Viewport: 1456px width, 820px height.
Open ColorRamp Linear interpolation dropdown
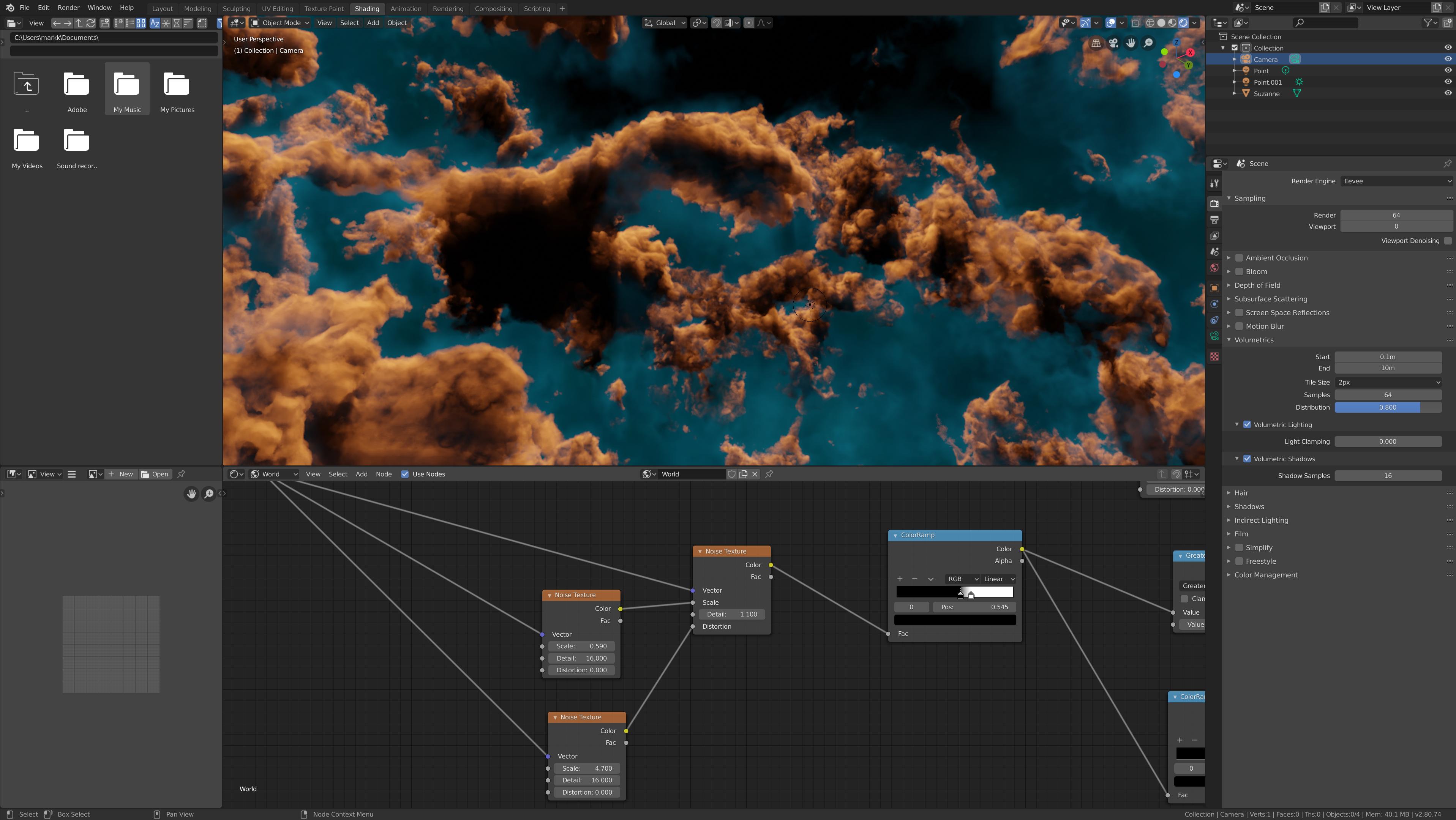coord(998,579)
